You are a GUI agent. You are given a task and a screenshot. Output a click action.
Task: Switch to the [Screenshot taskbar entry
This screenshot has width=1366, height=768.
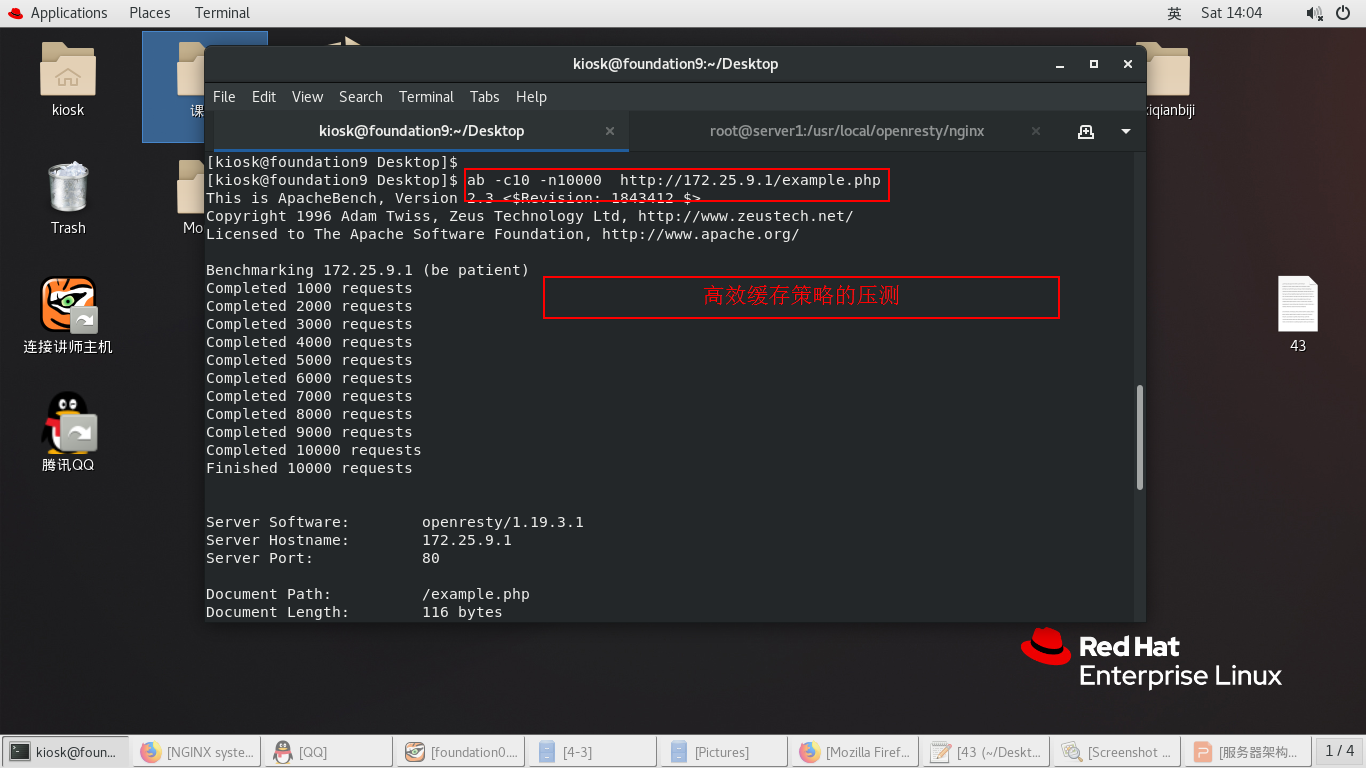tap(1116, 752)
